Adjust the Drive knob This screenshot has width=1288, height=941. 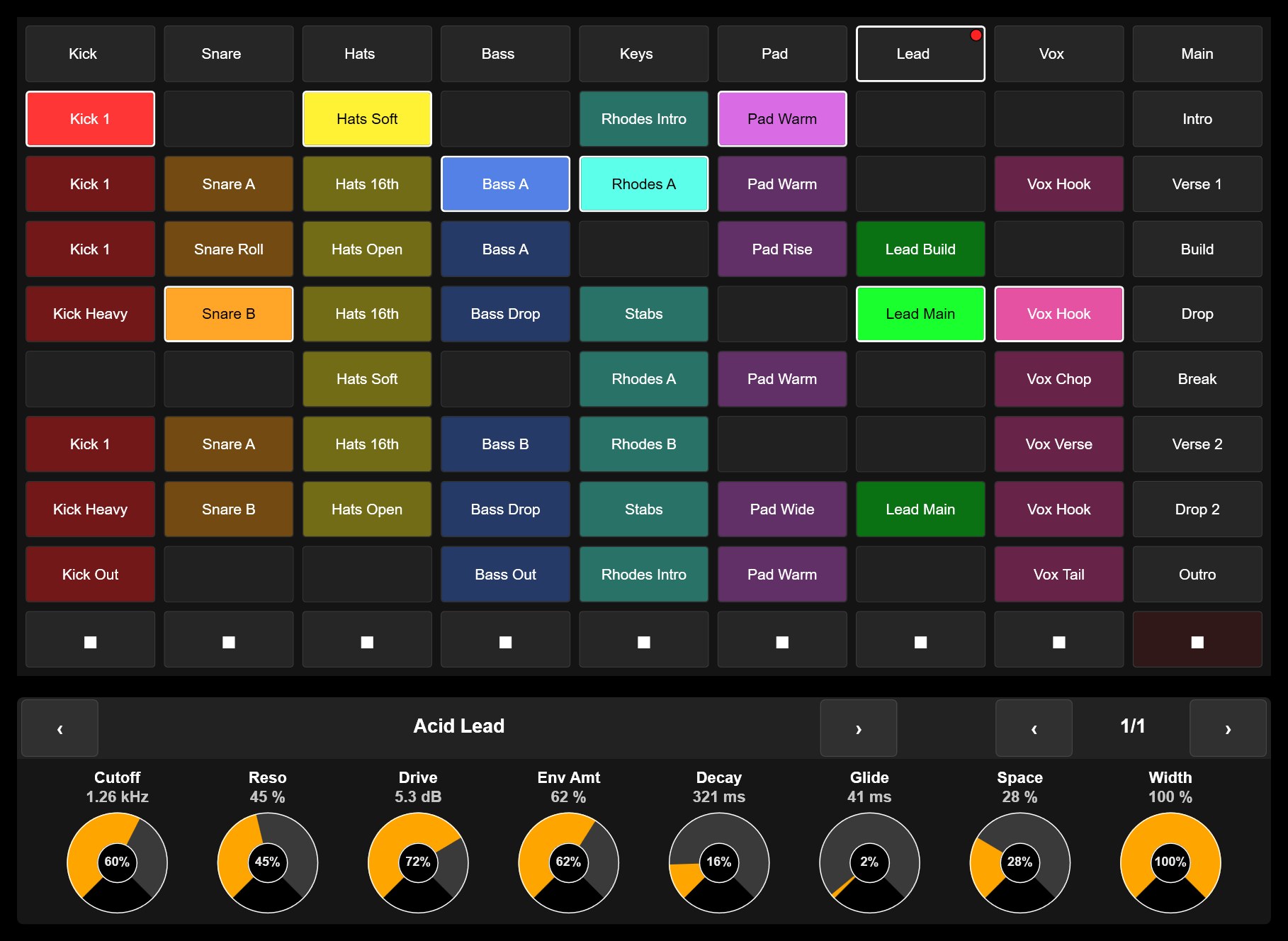pos(418,862)
